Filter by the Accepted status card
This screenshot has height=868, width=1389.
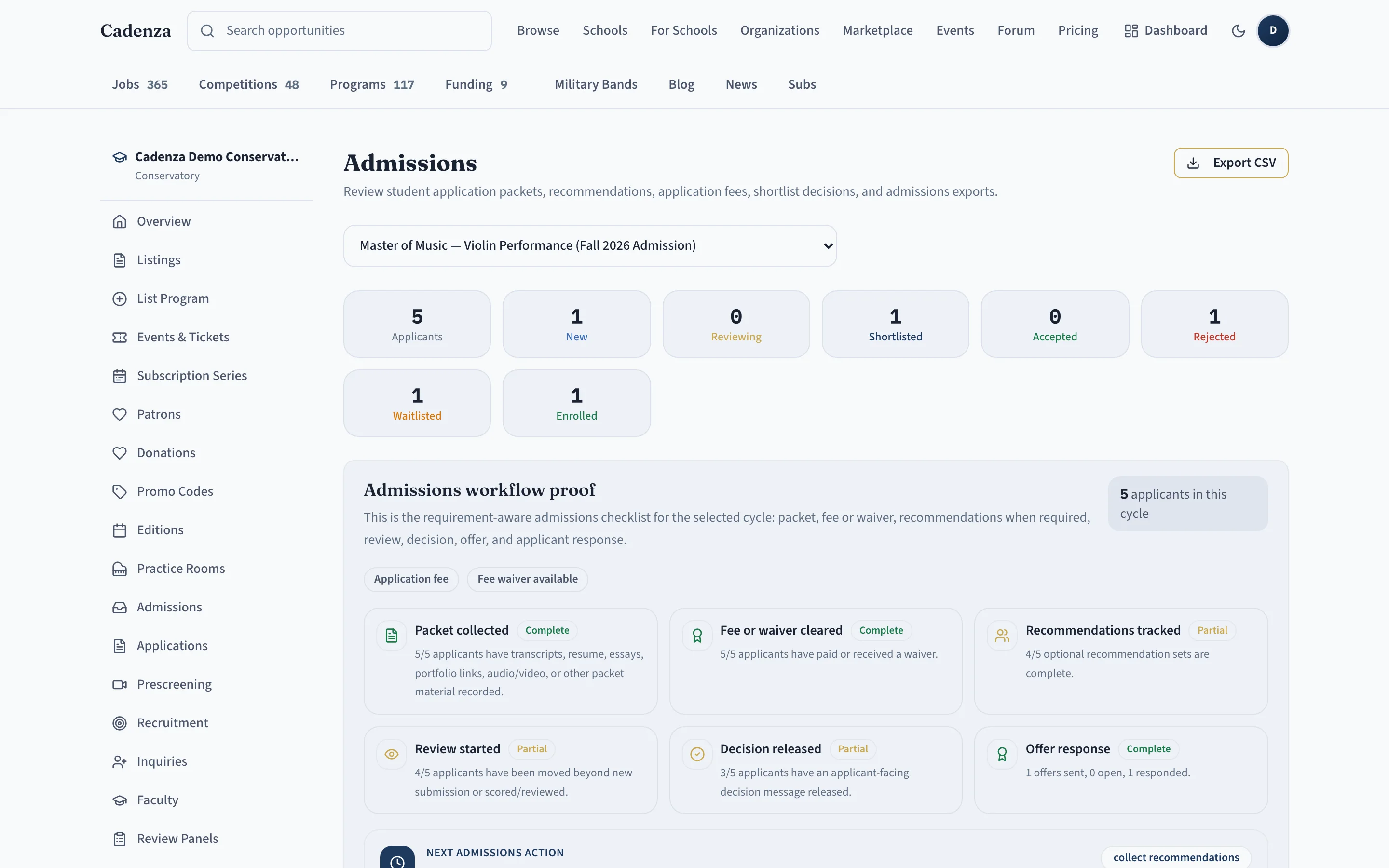click(1054, 324)
